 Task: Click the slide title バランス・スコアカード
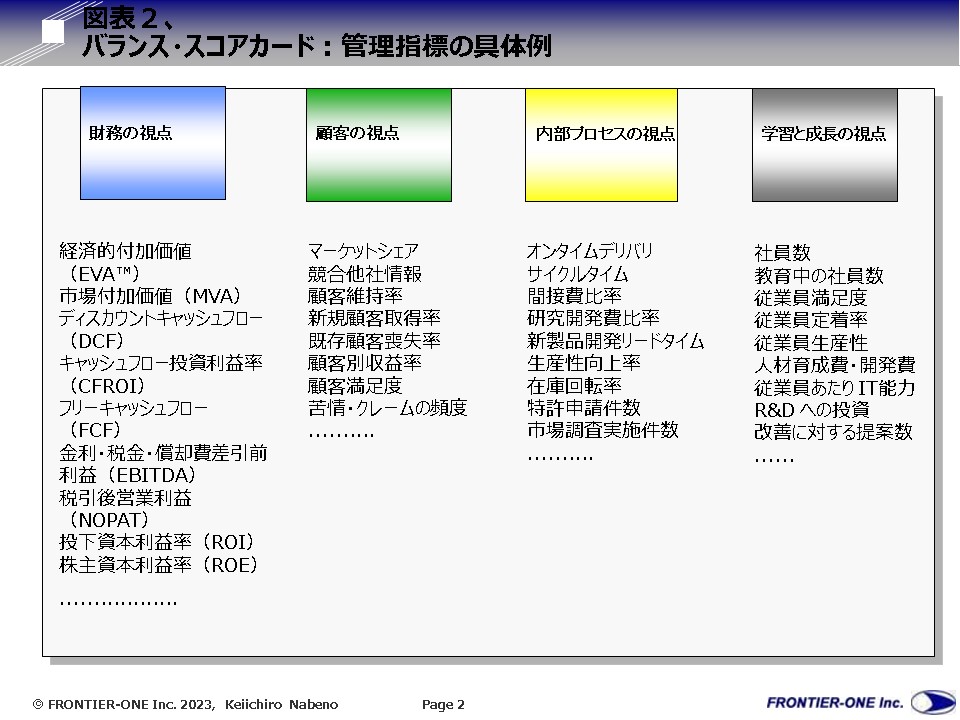(315, 46)
